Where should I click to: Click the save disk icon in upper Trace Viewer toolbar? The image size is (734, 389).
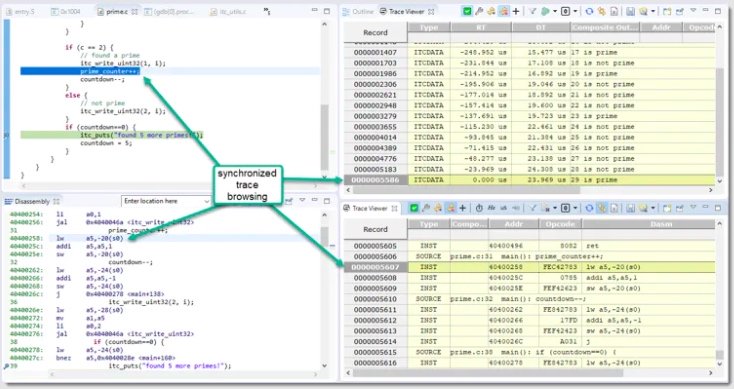(x=631, y=11)
